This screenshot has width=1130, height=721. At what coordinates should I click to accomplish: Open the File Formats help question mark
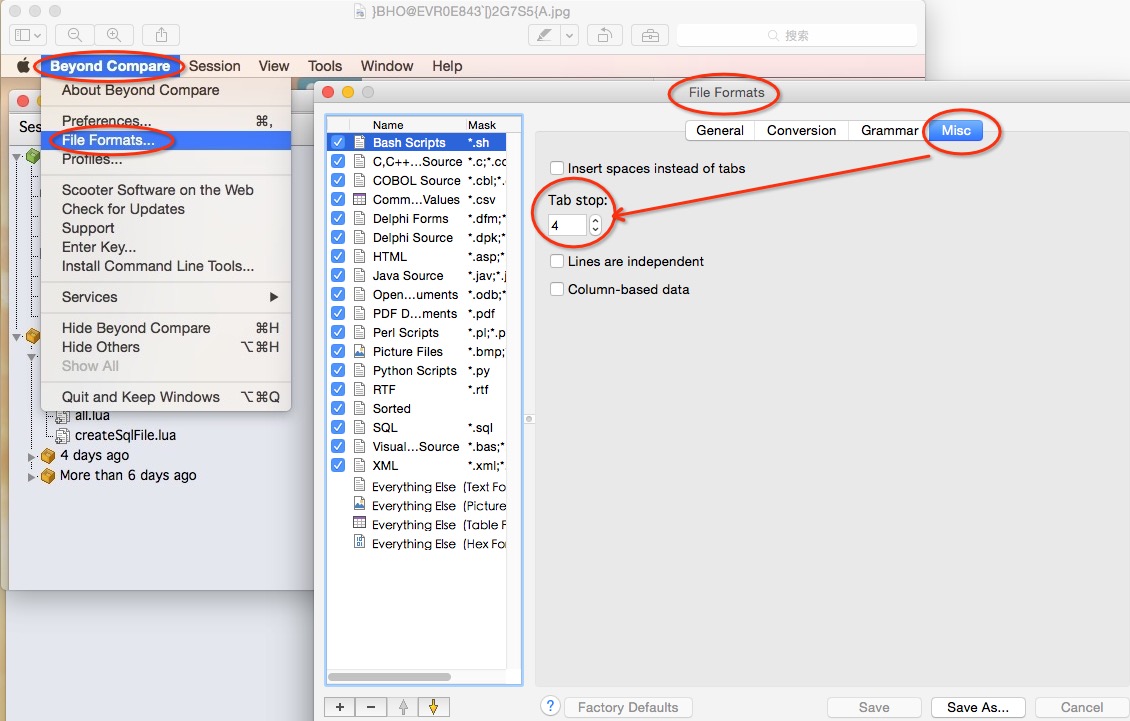coord(550,706)
